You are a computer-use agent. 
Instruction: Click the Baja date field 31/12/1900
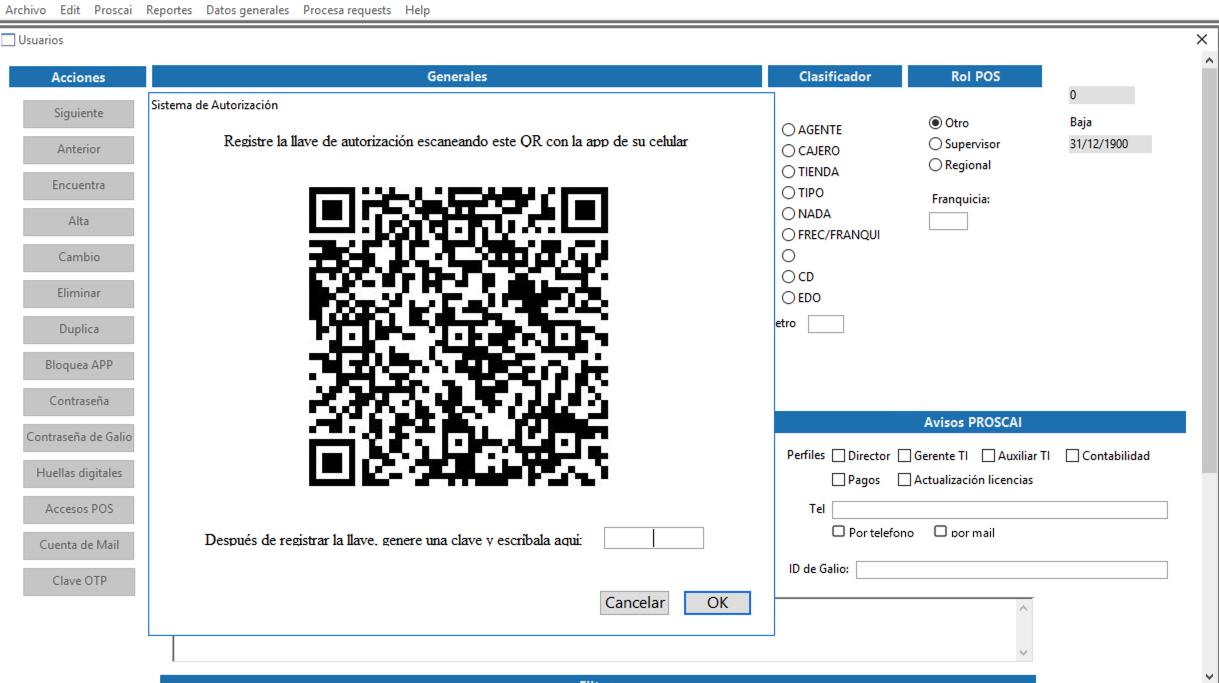pyautogui.click(x=1110, y=144)
